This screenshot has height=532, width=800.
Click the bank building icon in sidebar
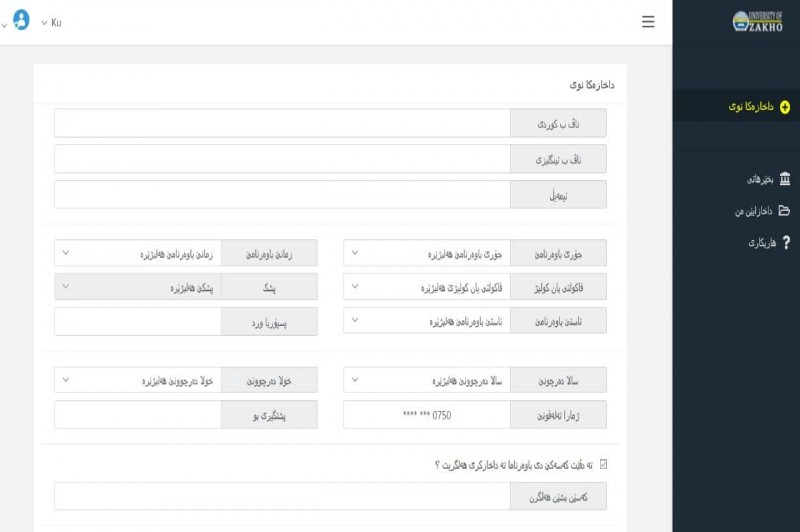[x=784, y=179]
